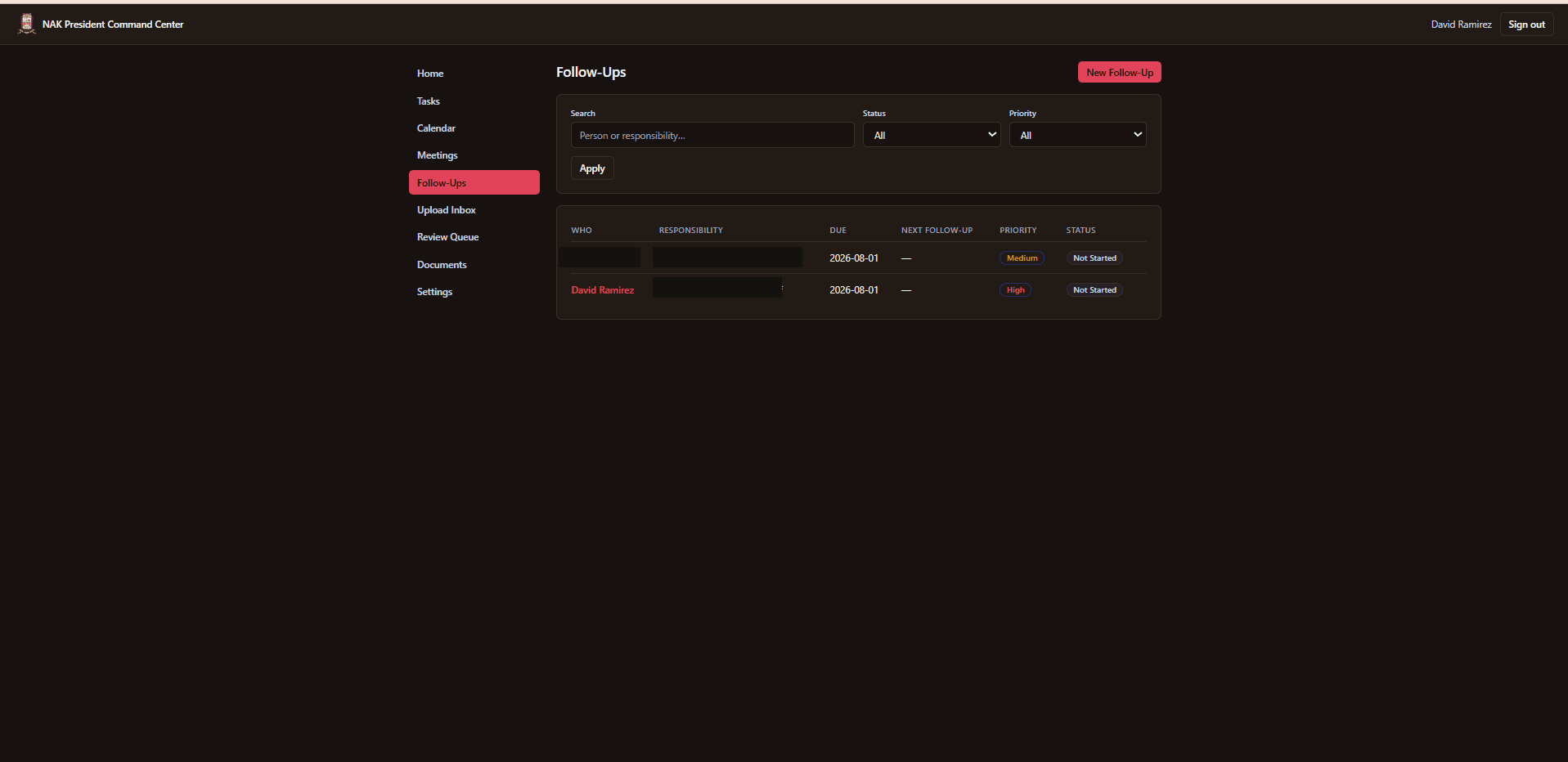1568x762 pixels.
Task: Click NAK President Command Center title
Action: point(113,25)
